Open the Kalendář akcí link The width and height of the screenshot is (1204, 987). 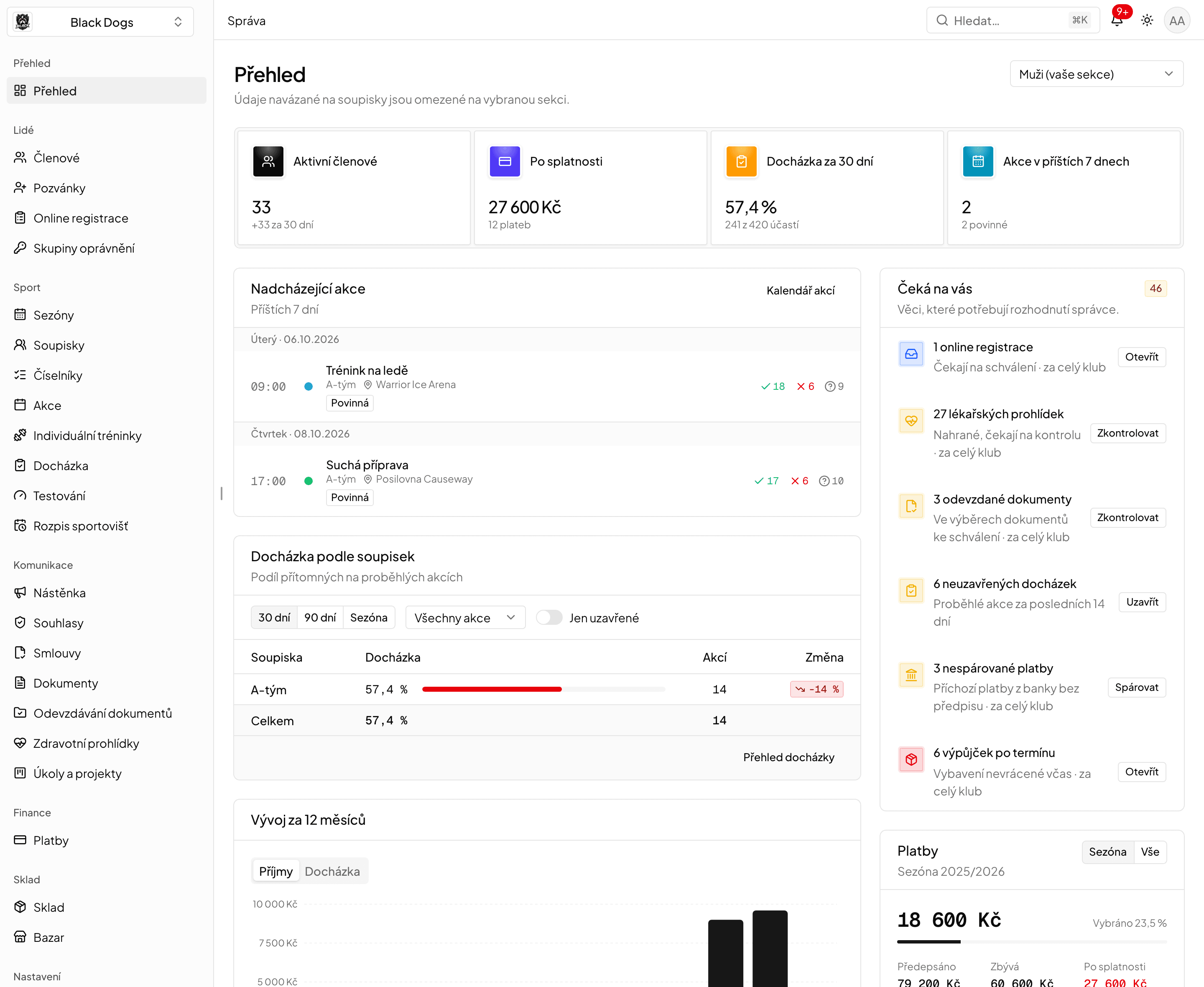pyautogui.click(x=801, y=291)
